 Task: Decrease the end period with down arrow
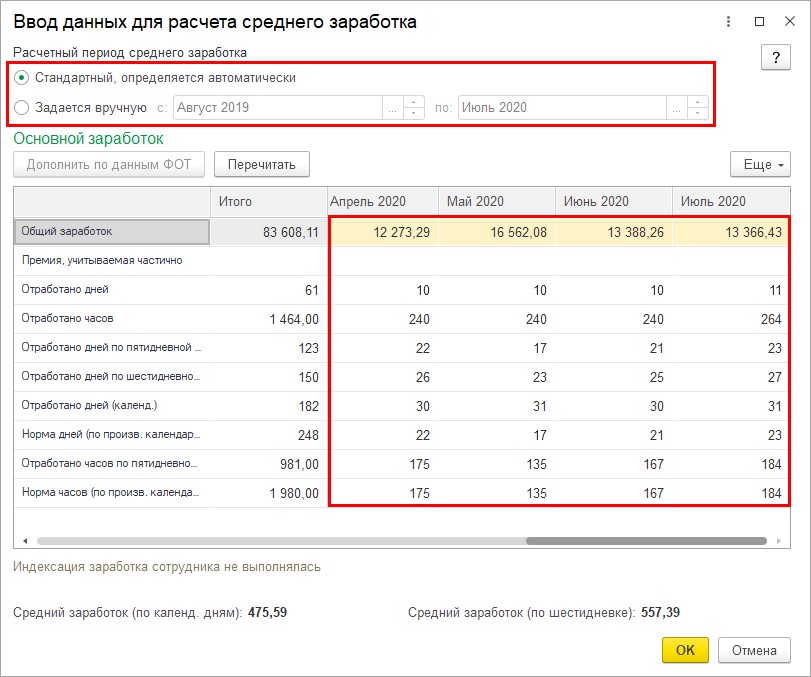698,113
